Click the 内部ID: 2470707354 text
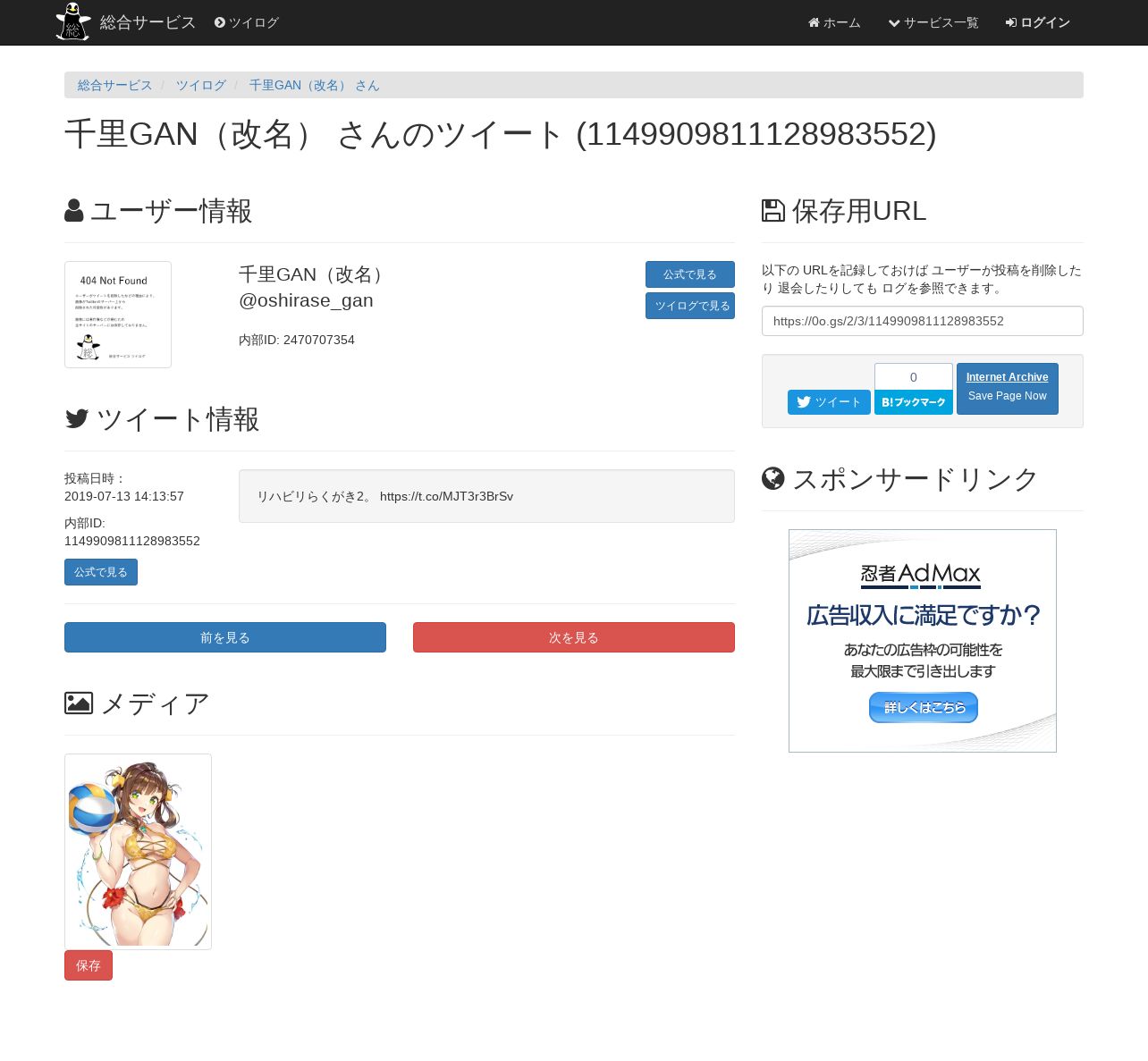Image resolution: width=1148 pixels, height=1061 pixels. click(297, 340)
